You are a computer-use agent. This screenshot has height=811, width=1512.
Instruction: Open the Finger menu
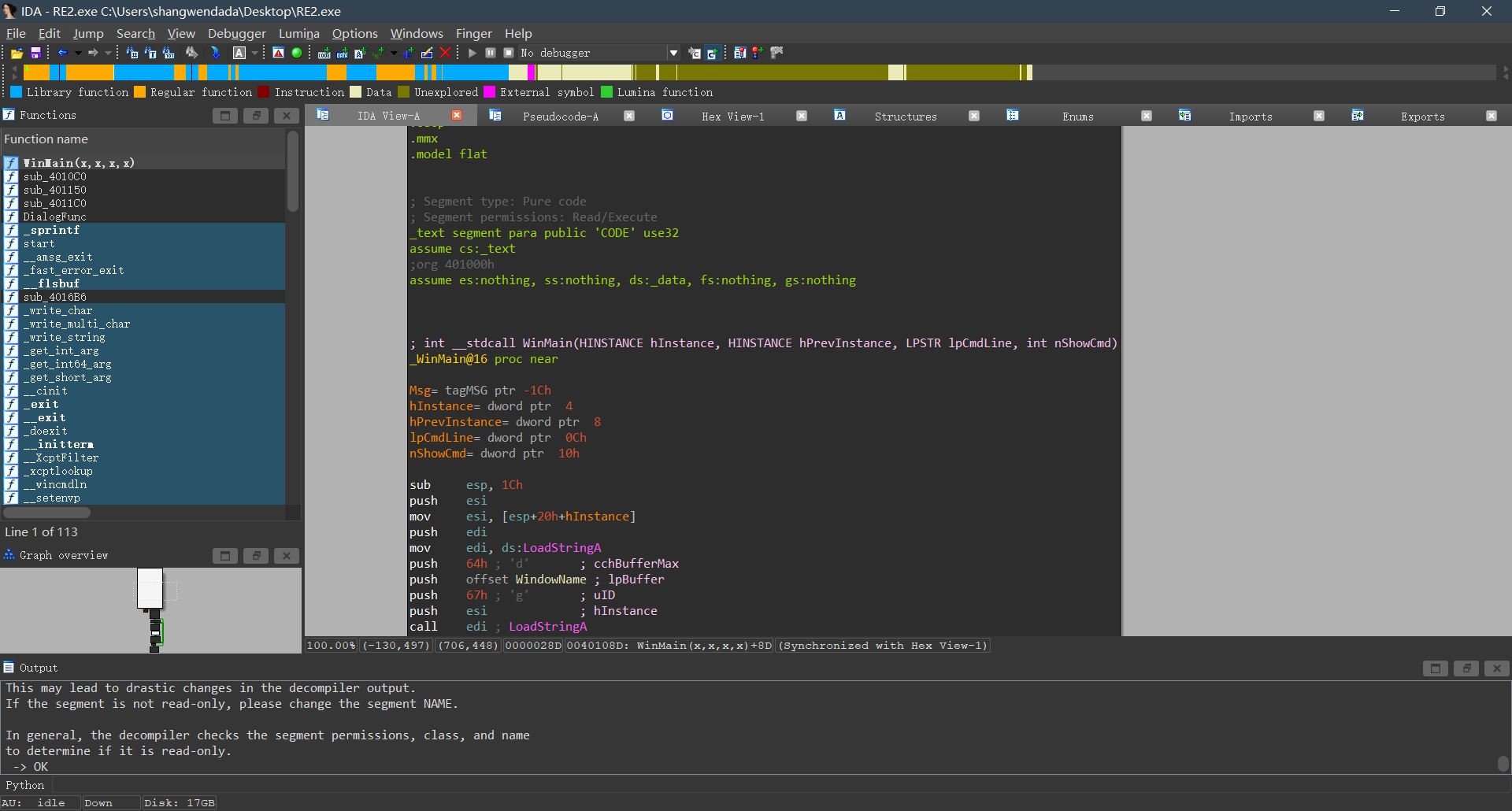point(474,33)
